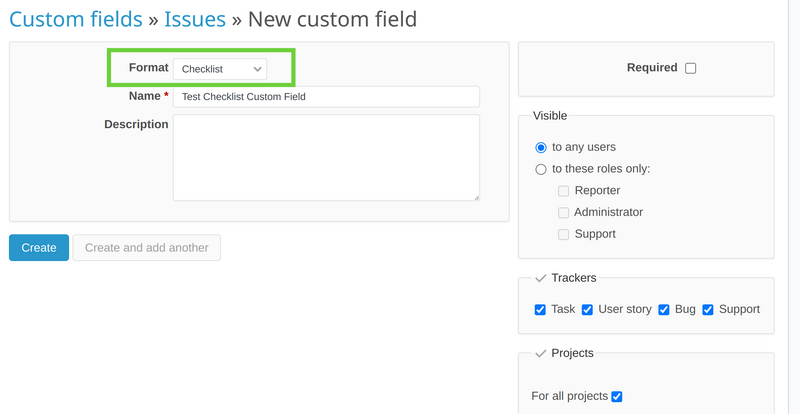Enable the Required checkbox
The width and height of the screenshot is (800, 414).
point(691,68)
